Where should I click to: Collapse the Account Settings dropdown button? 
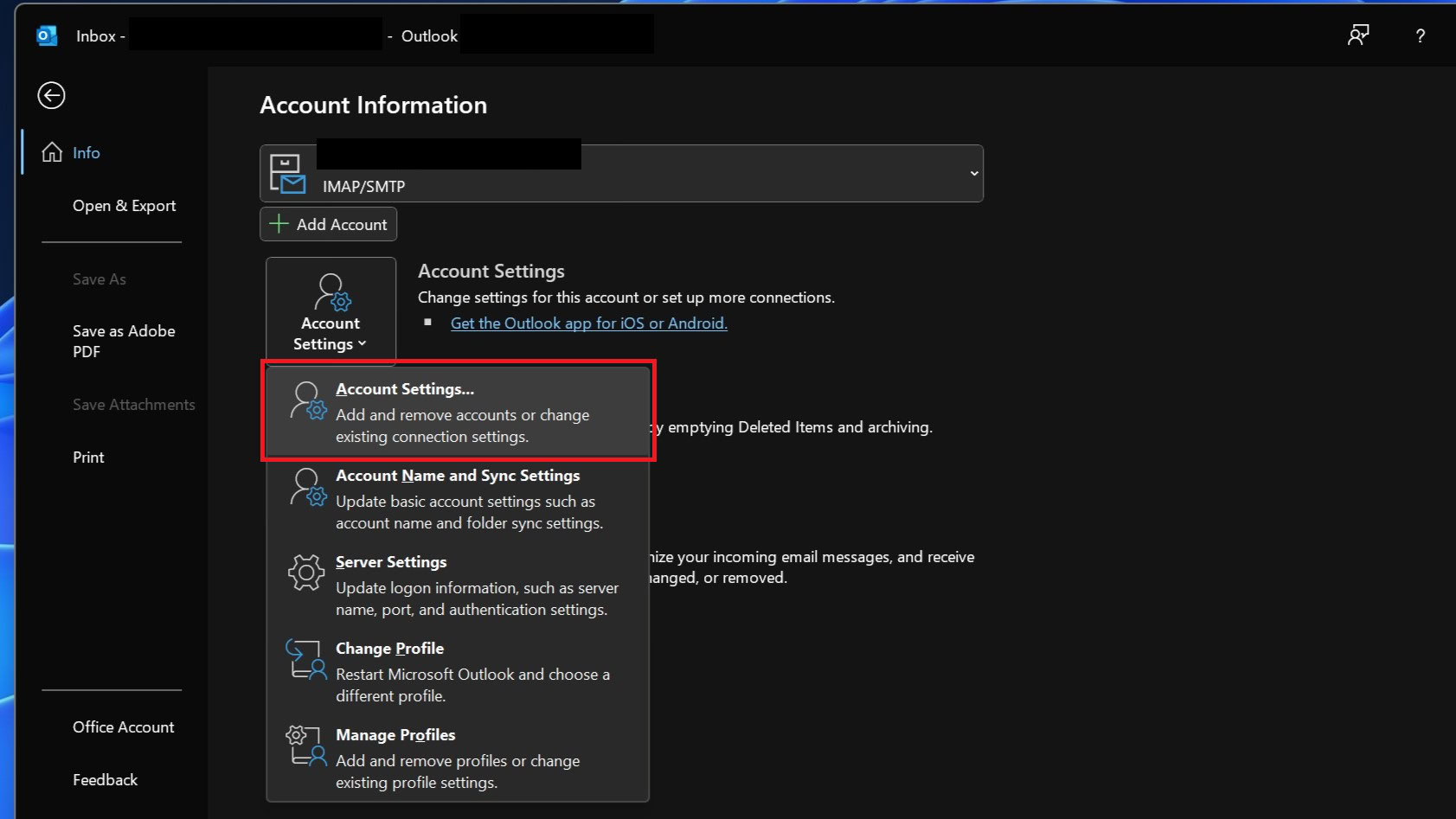point(330,310)
